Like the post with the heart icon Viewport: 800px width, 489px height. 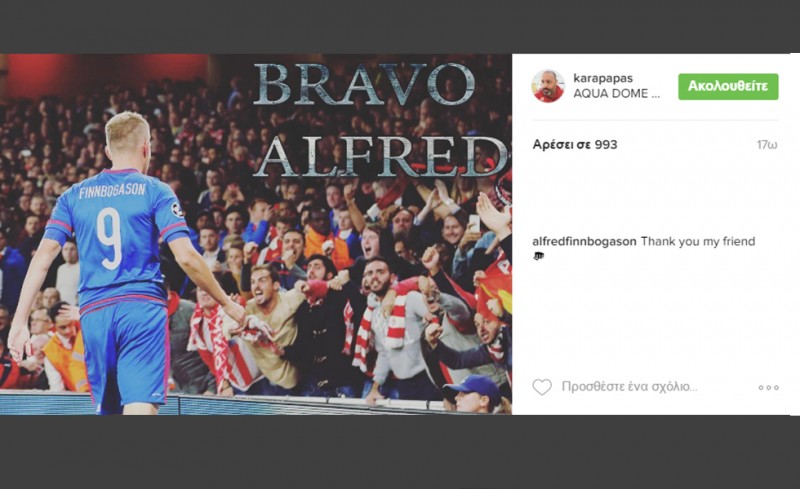(542, 387)
